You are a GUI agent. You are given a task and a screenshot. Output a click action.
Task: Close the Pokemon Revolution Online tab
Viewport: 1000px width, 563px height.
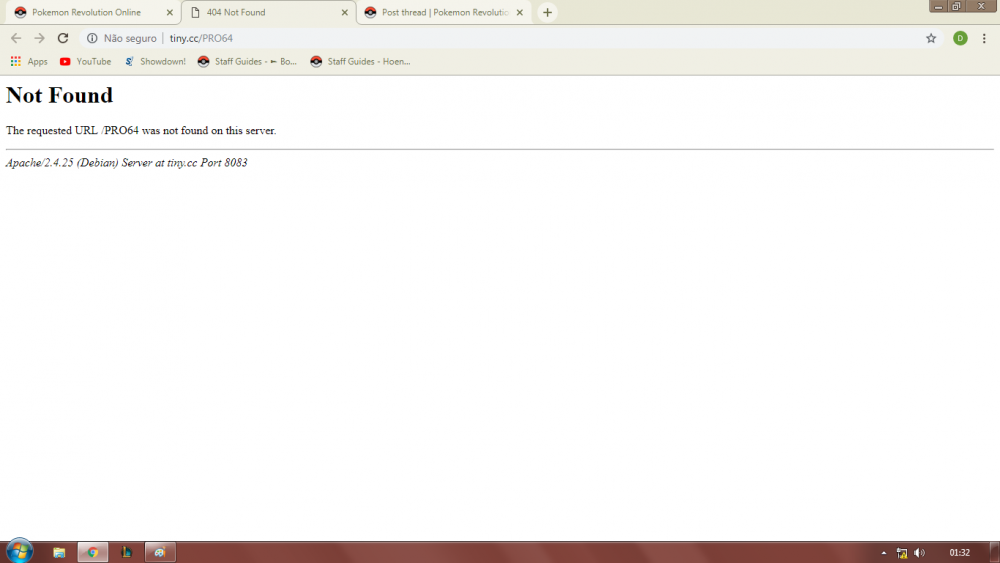click(x=169, y=13)
